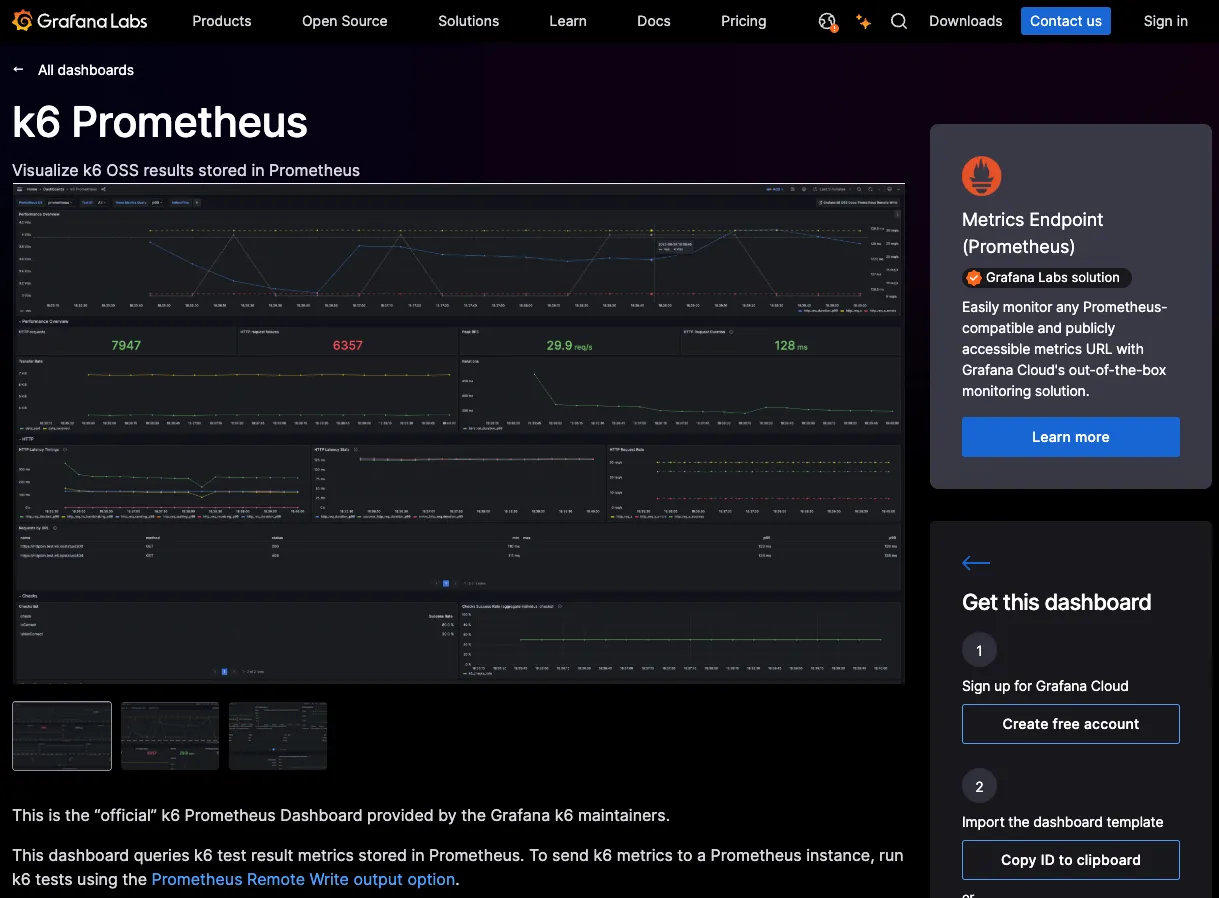Viewport: 1219px width, 898px height.
Task: Click Visualize k6 OSS results subtitle
Action: 186,170
